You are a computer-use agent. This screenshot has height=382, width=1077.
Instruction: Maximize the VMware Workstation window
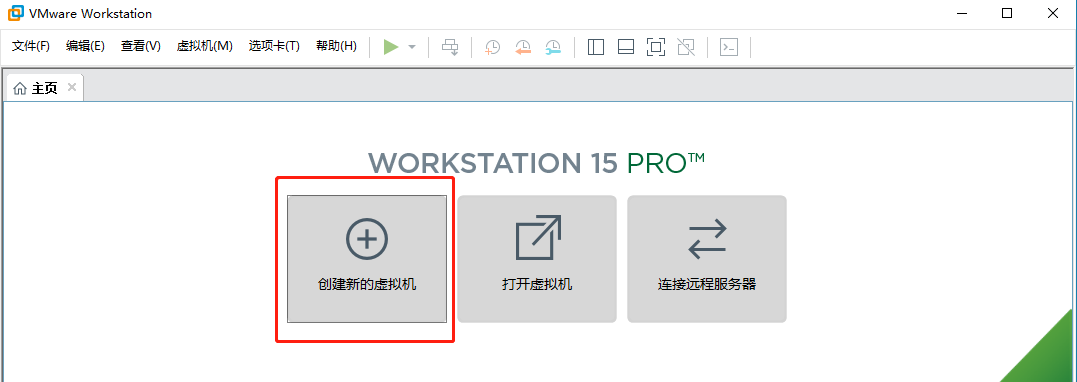[x=1007, y=13]
